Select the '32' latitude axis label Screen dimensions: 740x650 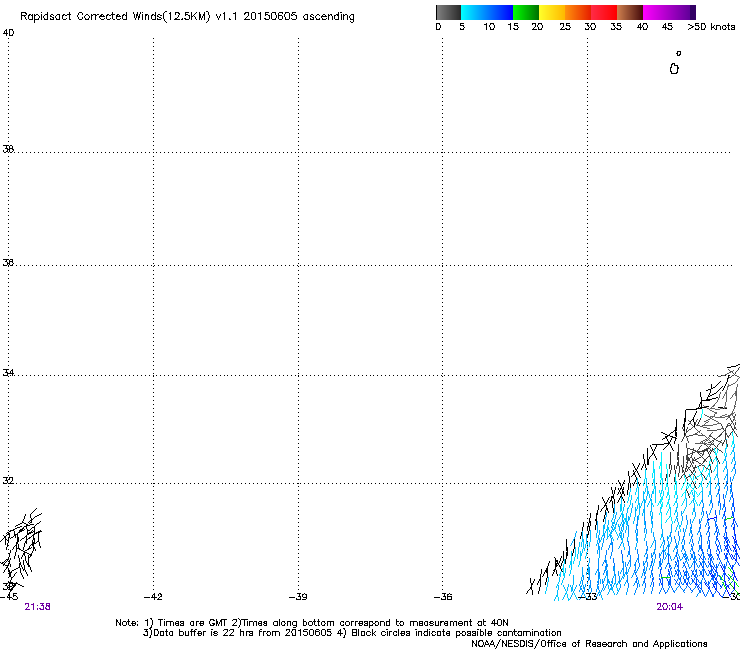(x=8, y=481)
